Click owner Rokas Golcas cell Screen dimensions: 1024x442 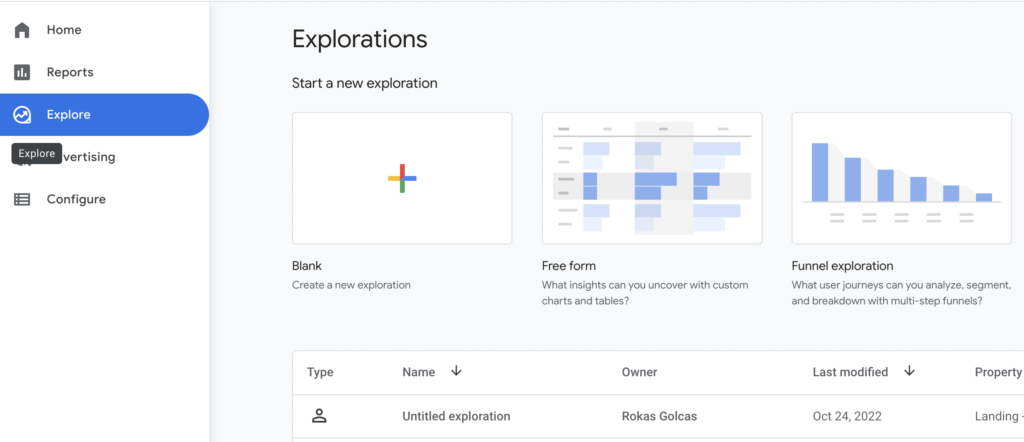659,416
